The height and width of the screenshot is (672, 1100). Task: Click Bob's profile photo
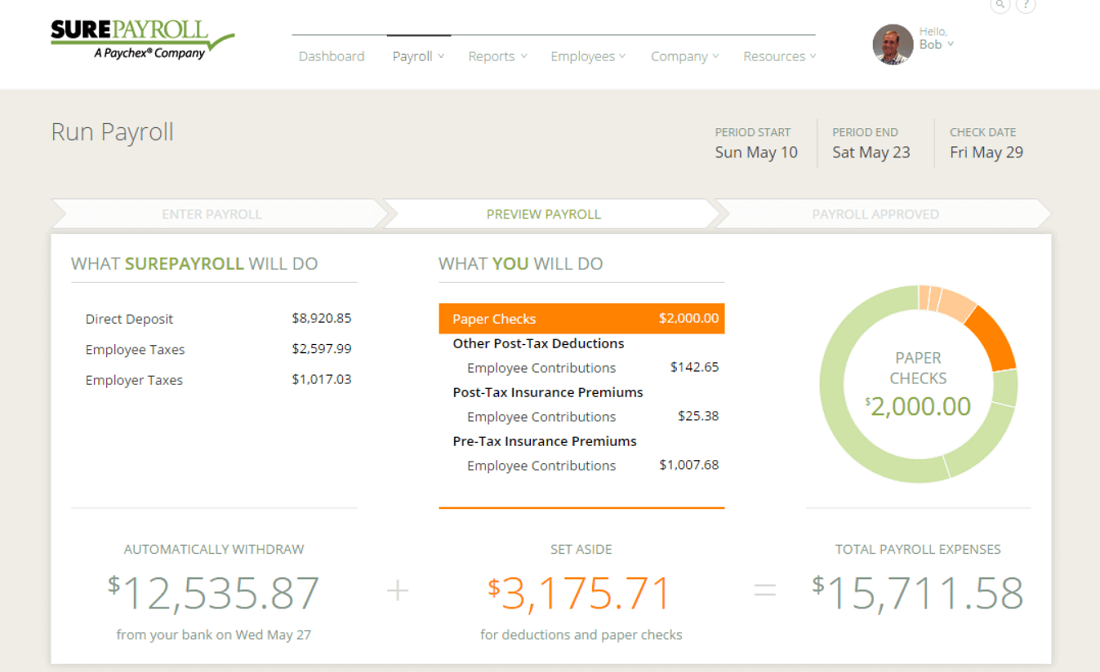(892, 44)
